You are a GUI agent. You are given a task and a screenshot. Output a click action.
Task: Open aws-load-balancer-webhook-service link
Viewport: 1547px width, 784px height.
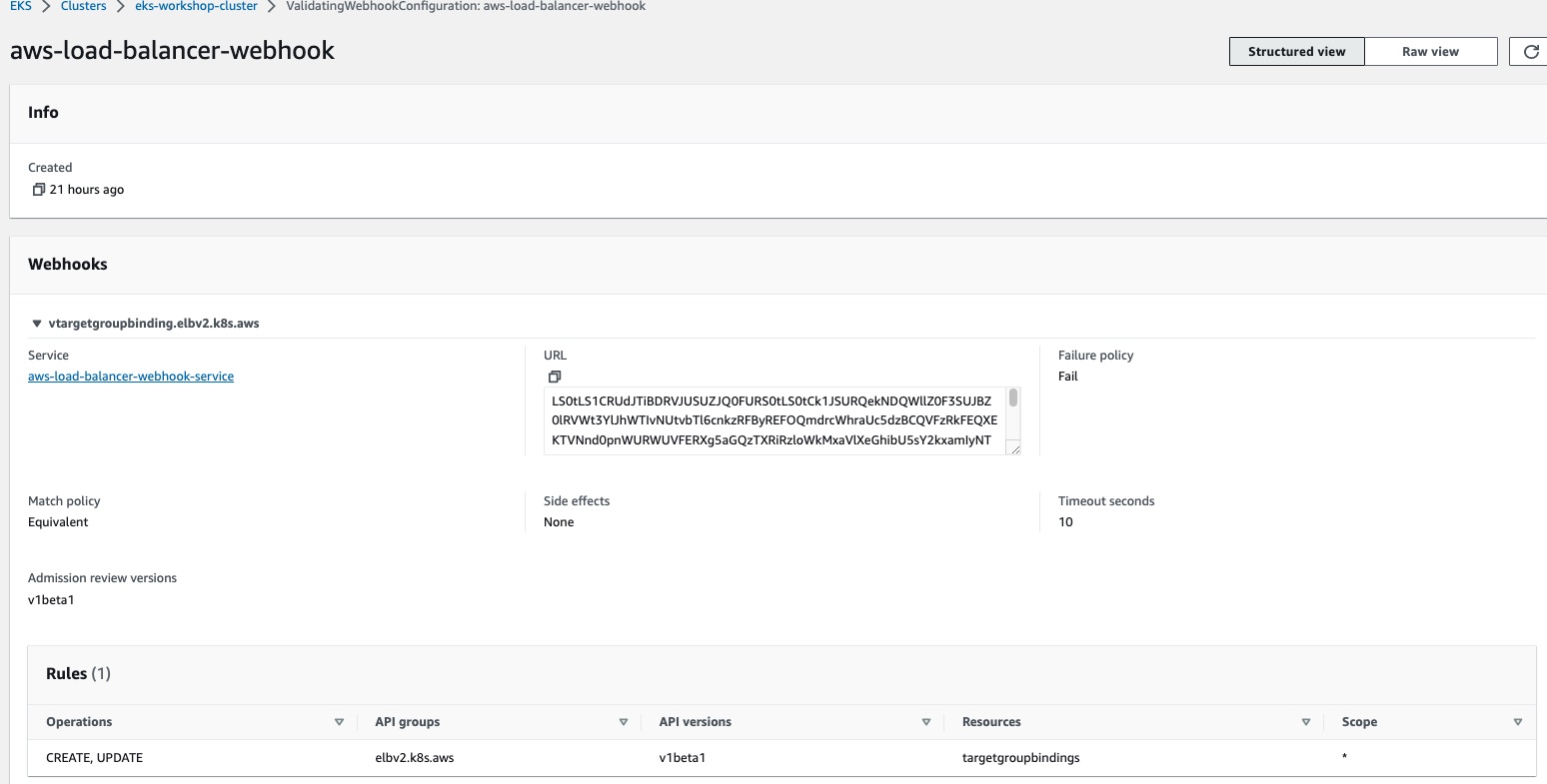[131, 377]
